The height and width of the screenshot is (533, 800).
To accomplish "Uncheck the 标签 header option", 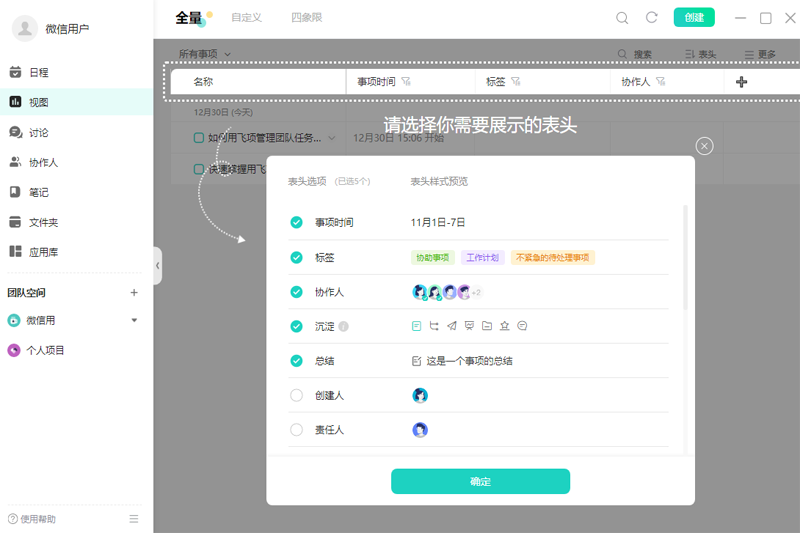I will tap(296, 257).
